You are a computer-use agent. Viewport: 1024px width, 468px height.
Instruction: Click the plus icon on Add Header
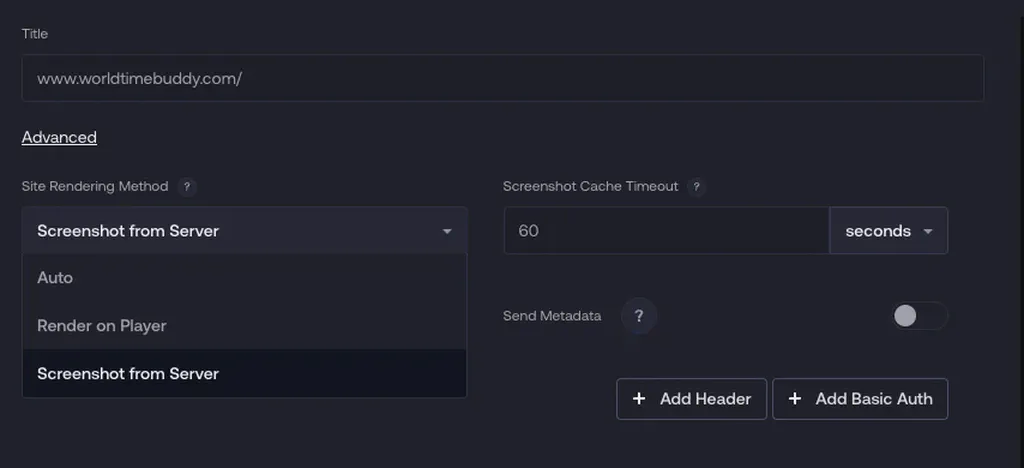[639, 399]
